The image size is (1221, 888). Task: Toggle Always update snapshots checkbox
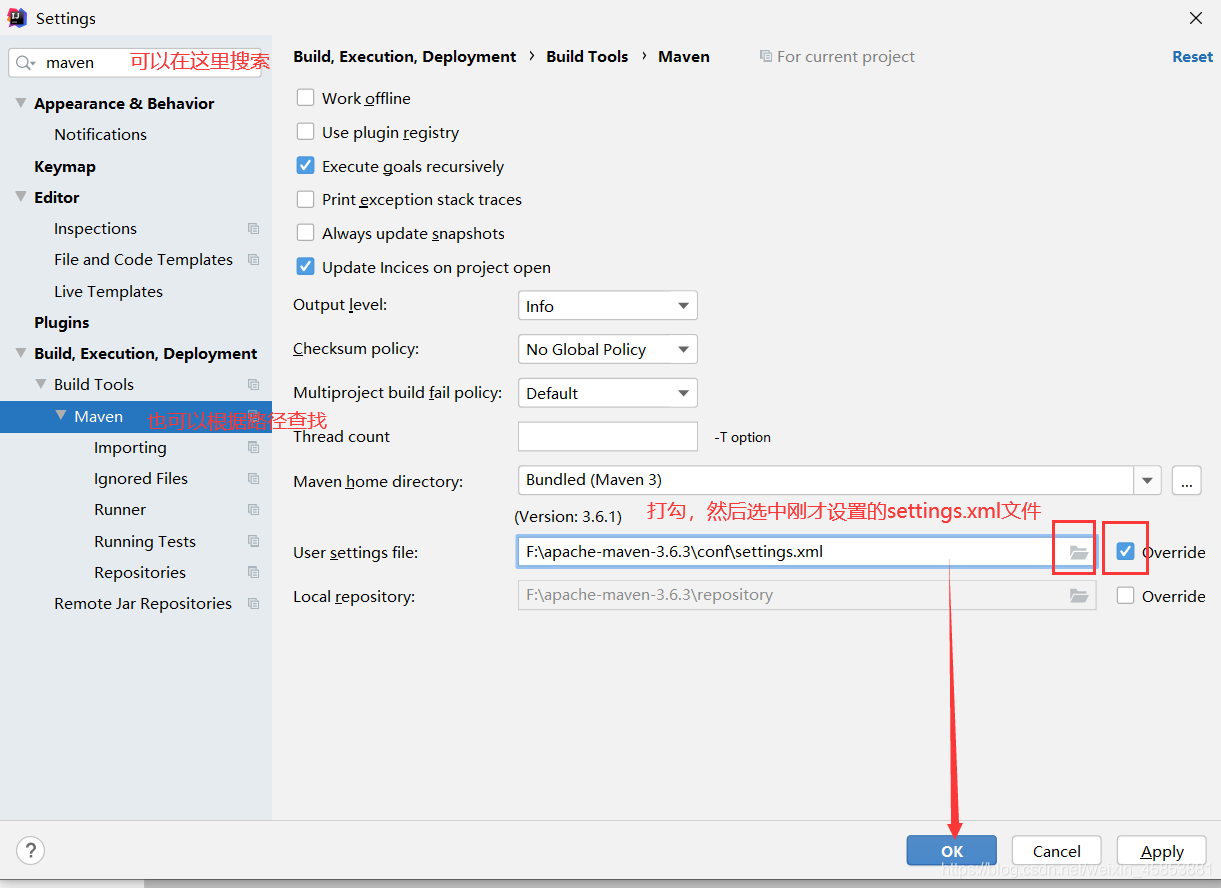(306, 233)
